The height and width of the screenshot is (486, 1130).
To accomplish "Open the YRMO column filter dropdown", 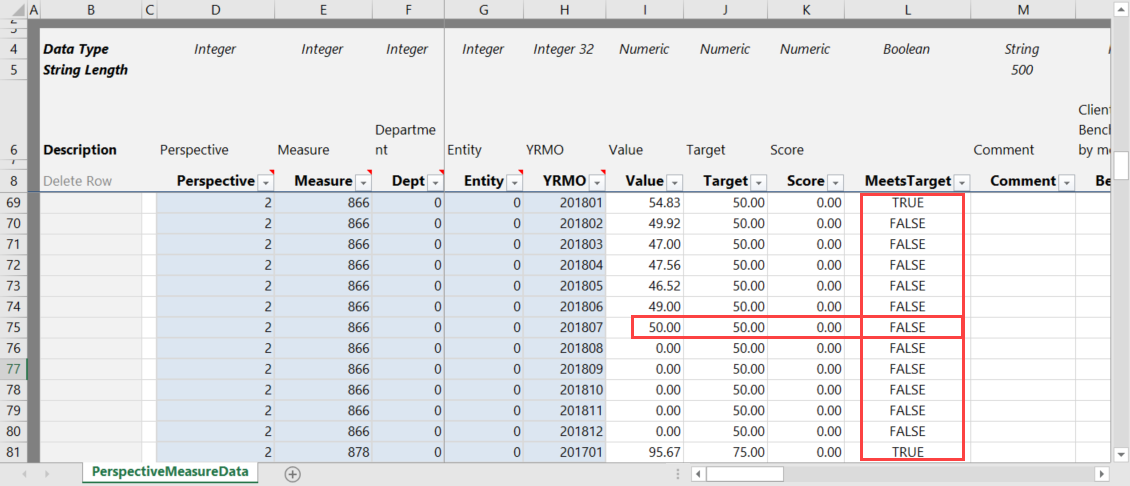I will 596,183.
